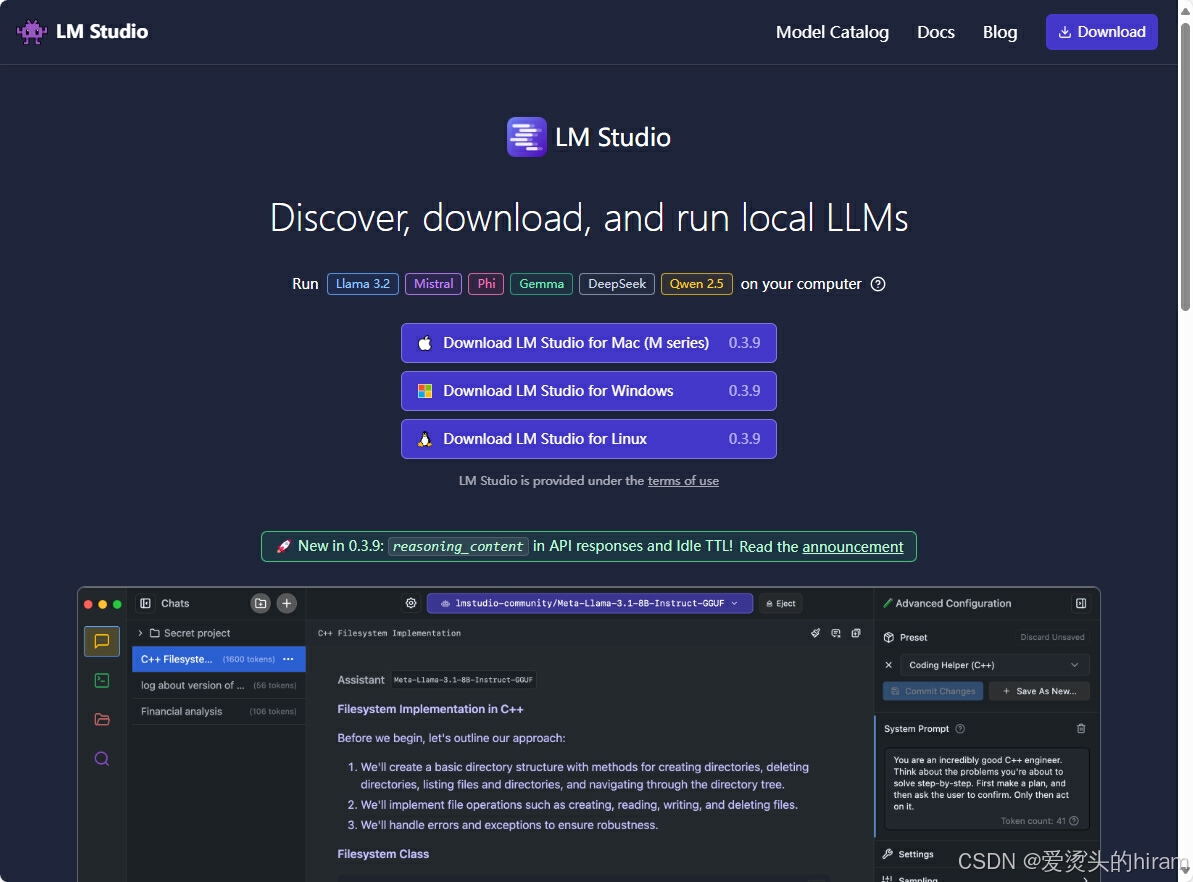Image resolution: width=1193 pixels, height=882 pixels.
Task: Click the help question mark after 'on your computer'
Action: tap(878, 284)
